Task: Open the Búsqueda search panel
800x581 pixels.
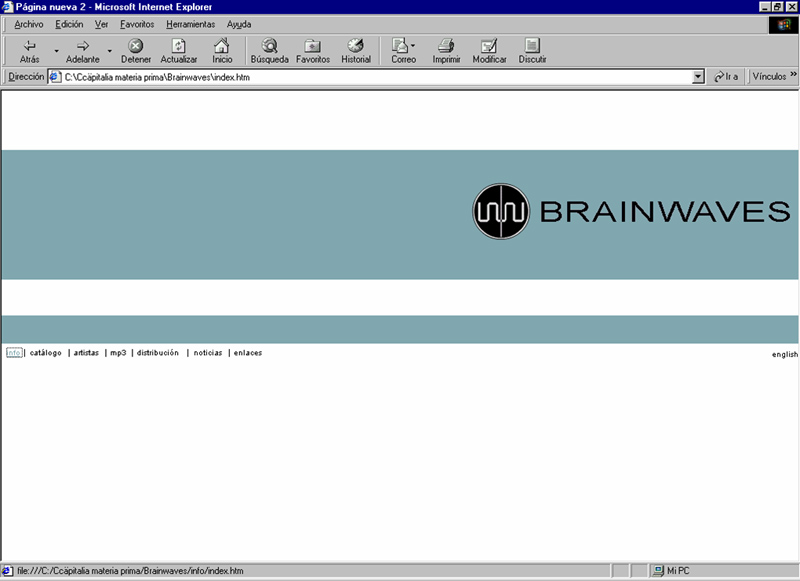Action: pyautogui.click(x=269, y=52)
